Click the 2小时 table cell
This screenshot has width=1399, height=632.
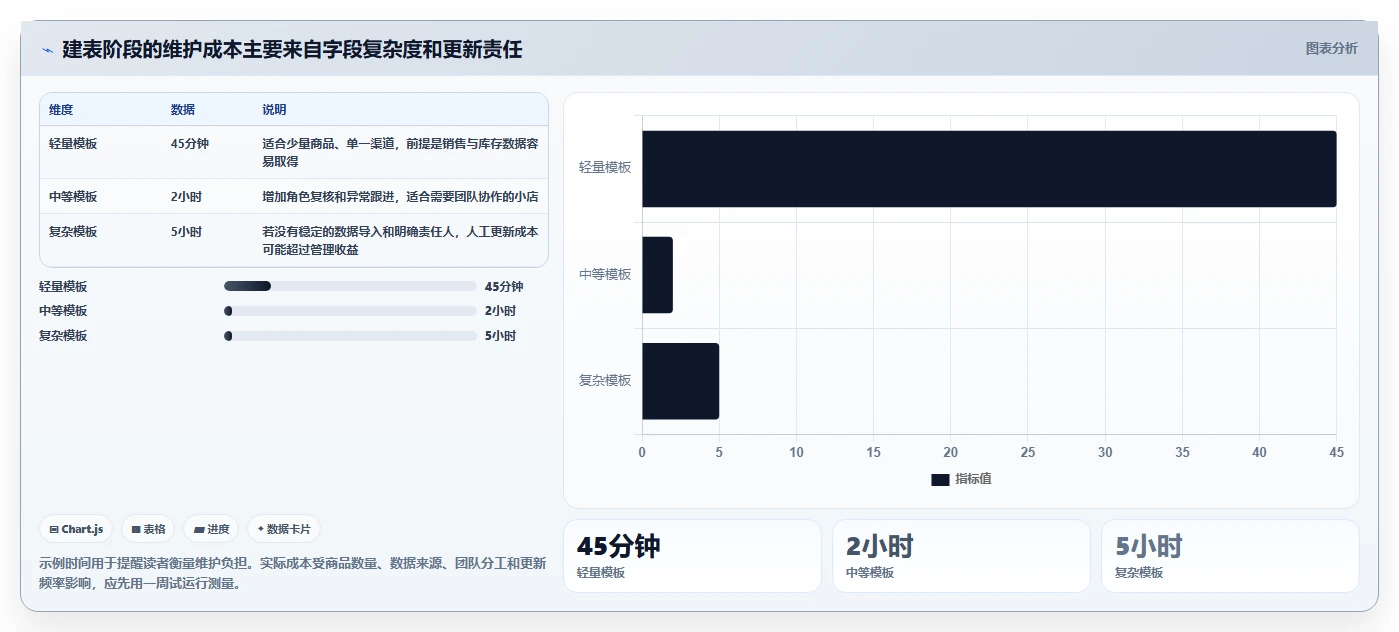(186, 197)
